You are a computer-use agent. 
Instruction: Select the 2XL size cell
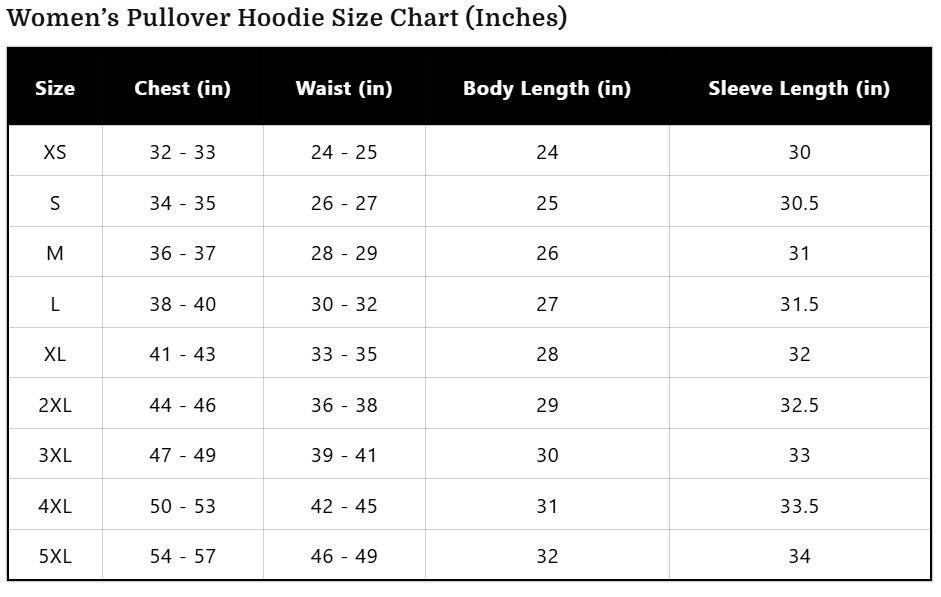(55, 405)
